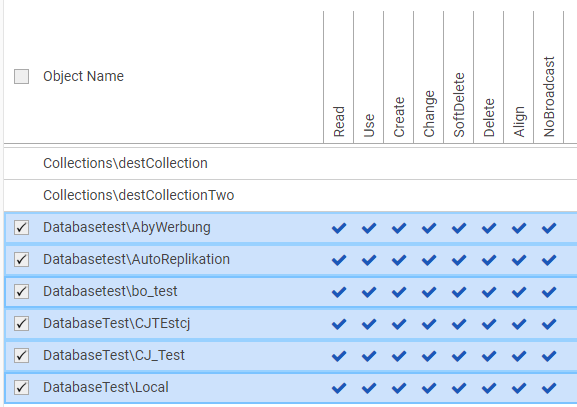Viewport: 577px width, 407px height.
Task: Toggle SoftDelete checkmark for DatabaseTest\CJ_Test
Action: (459, 356)
